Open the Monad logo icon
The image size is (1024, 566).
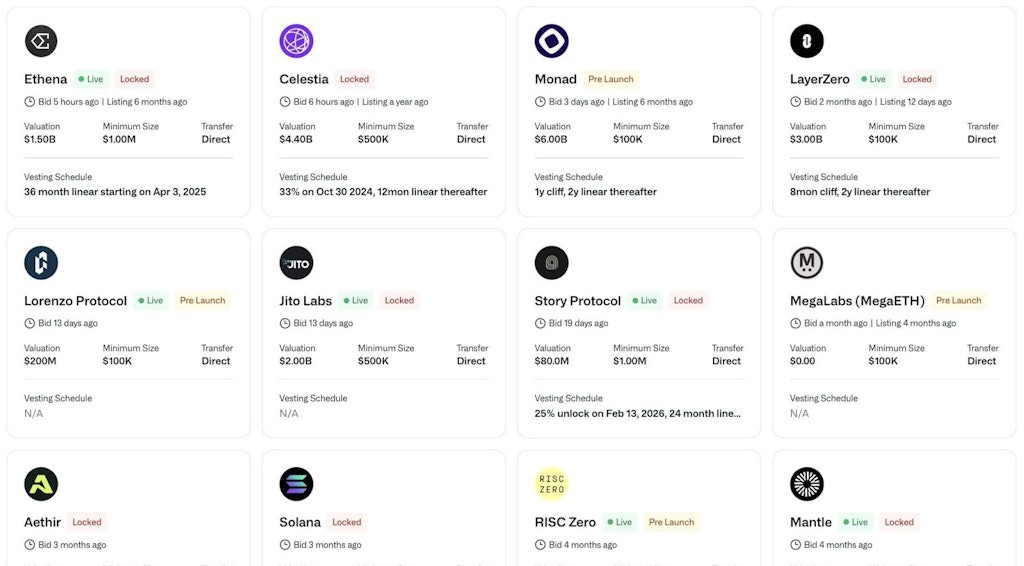click(552, 41)
